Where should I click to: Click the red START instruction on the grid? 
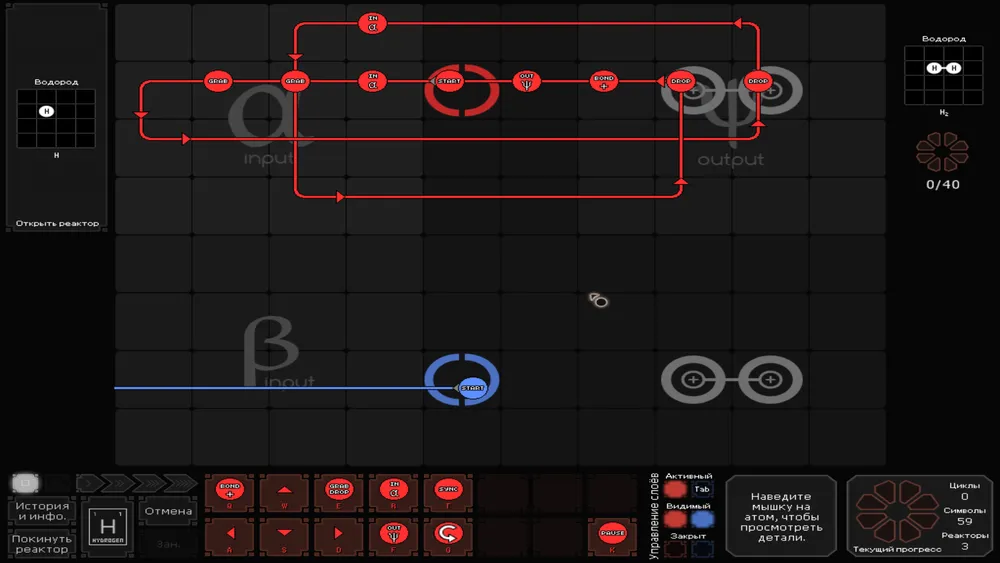[449, 81]
